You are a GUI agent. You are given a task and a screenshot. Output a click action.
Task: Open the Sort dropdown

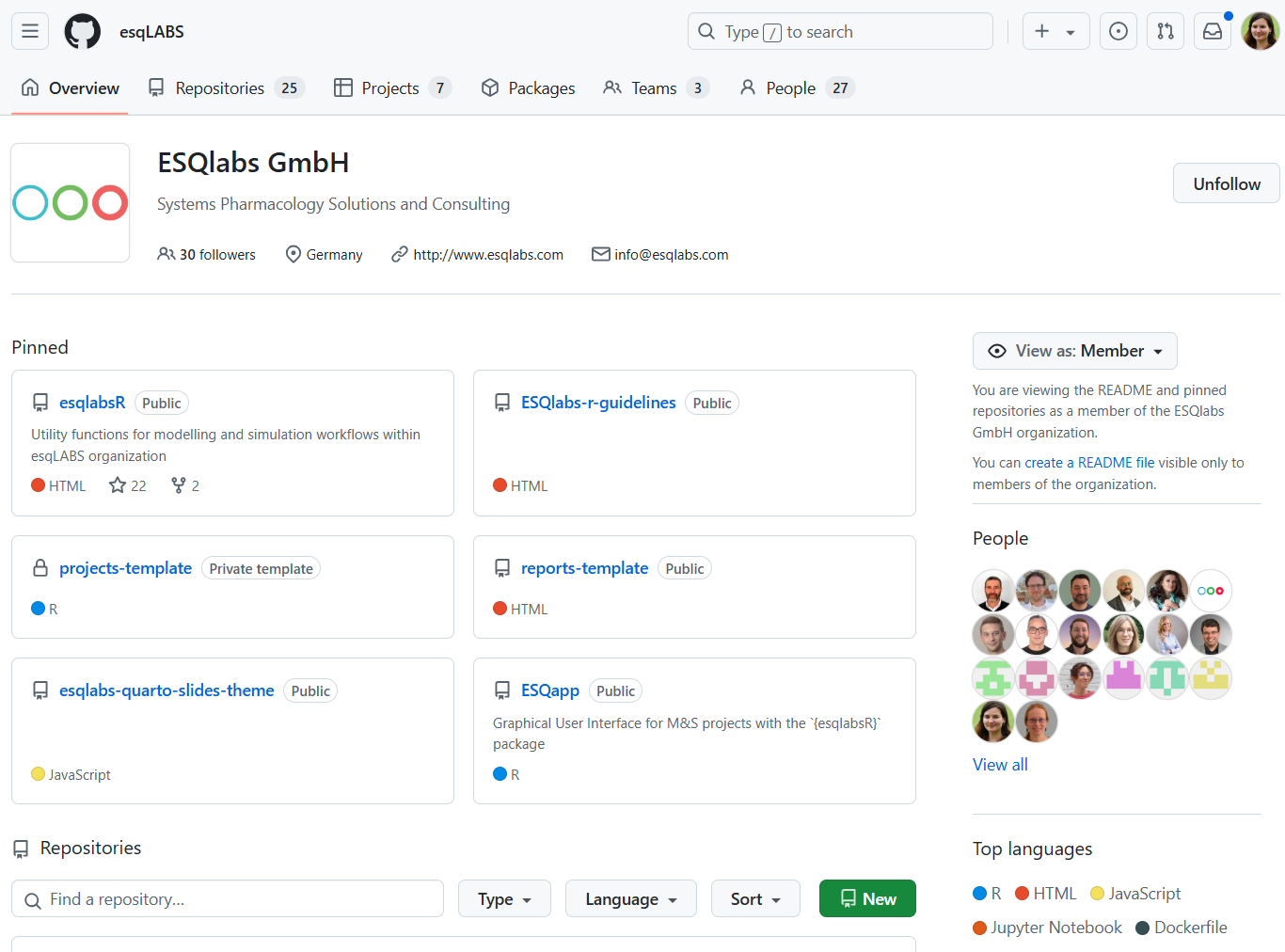(755, 898)
